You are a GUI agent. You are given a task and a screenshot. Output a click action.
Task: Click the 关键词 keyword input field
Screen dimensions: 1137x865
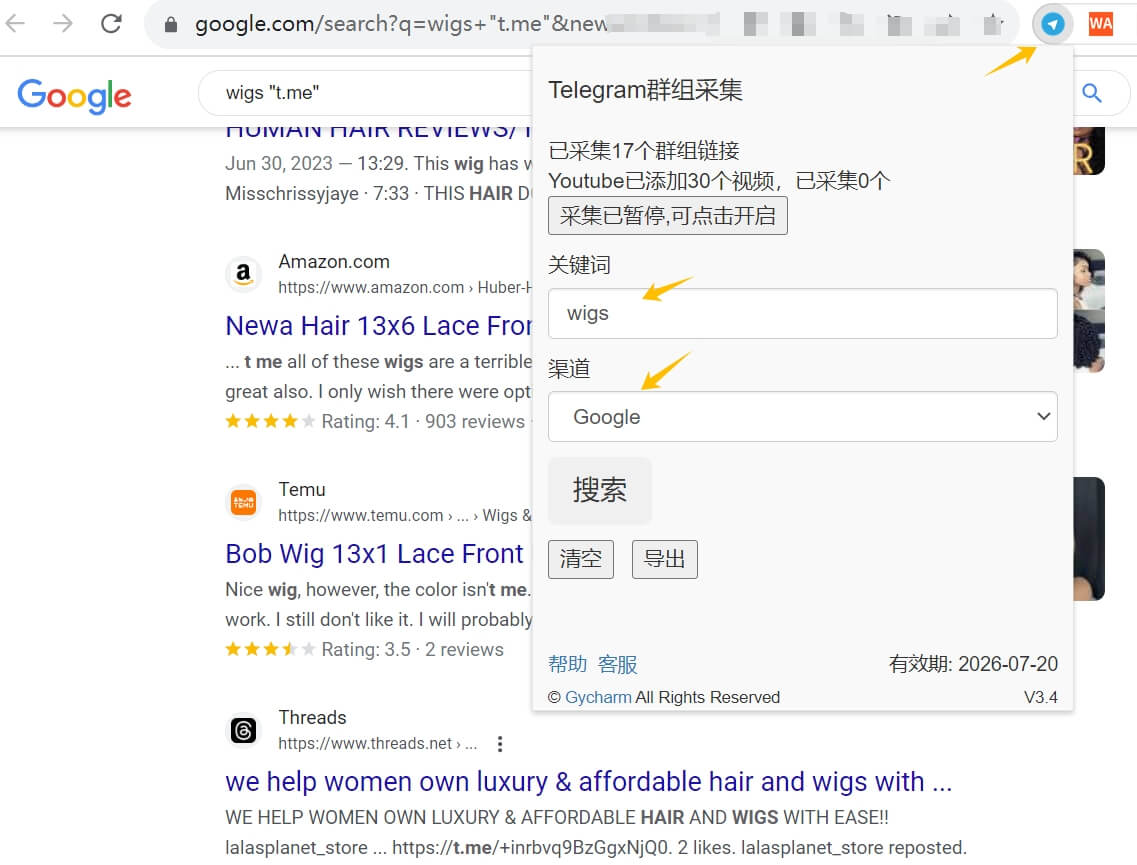802,313
